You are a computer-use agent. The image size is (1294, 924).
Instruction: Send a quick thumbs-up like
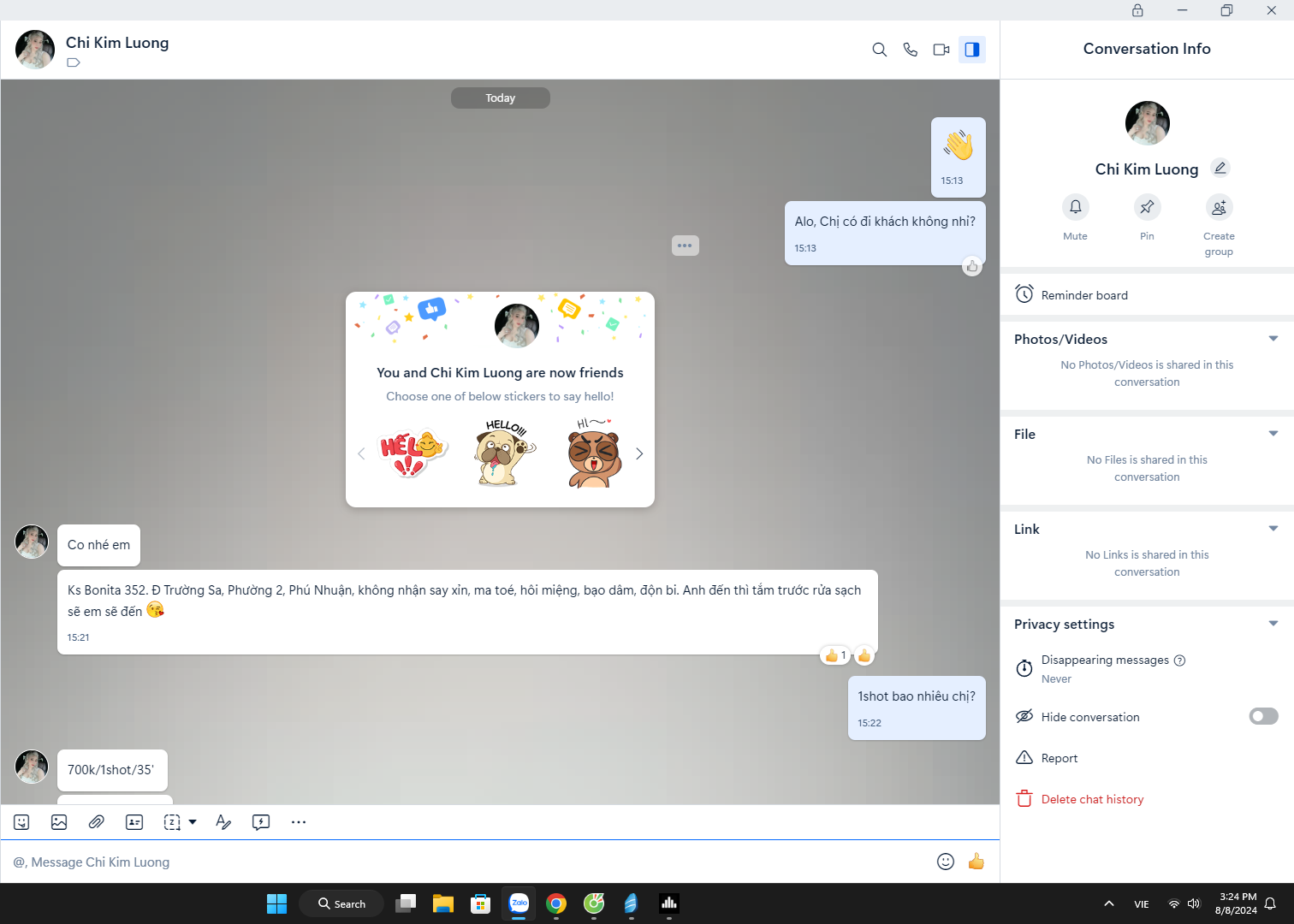coord(976,862)
